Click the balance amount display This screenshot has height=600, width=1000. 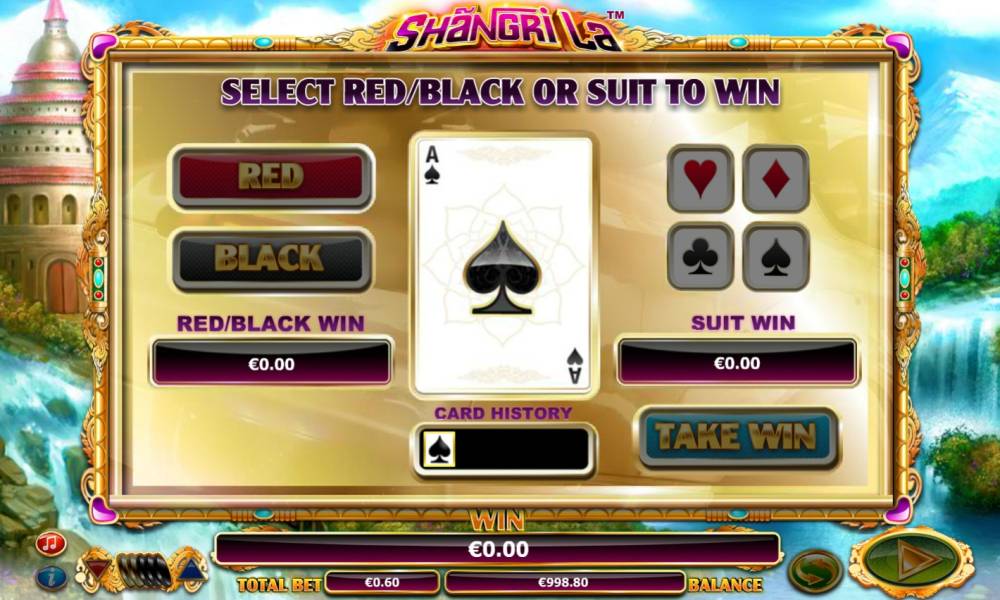click(564, 582)
